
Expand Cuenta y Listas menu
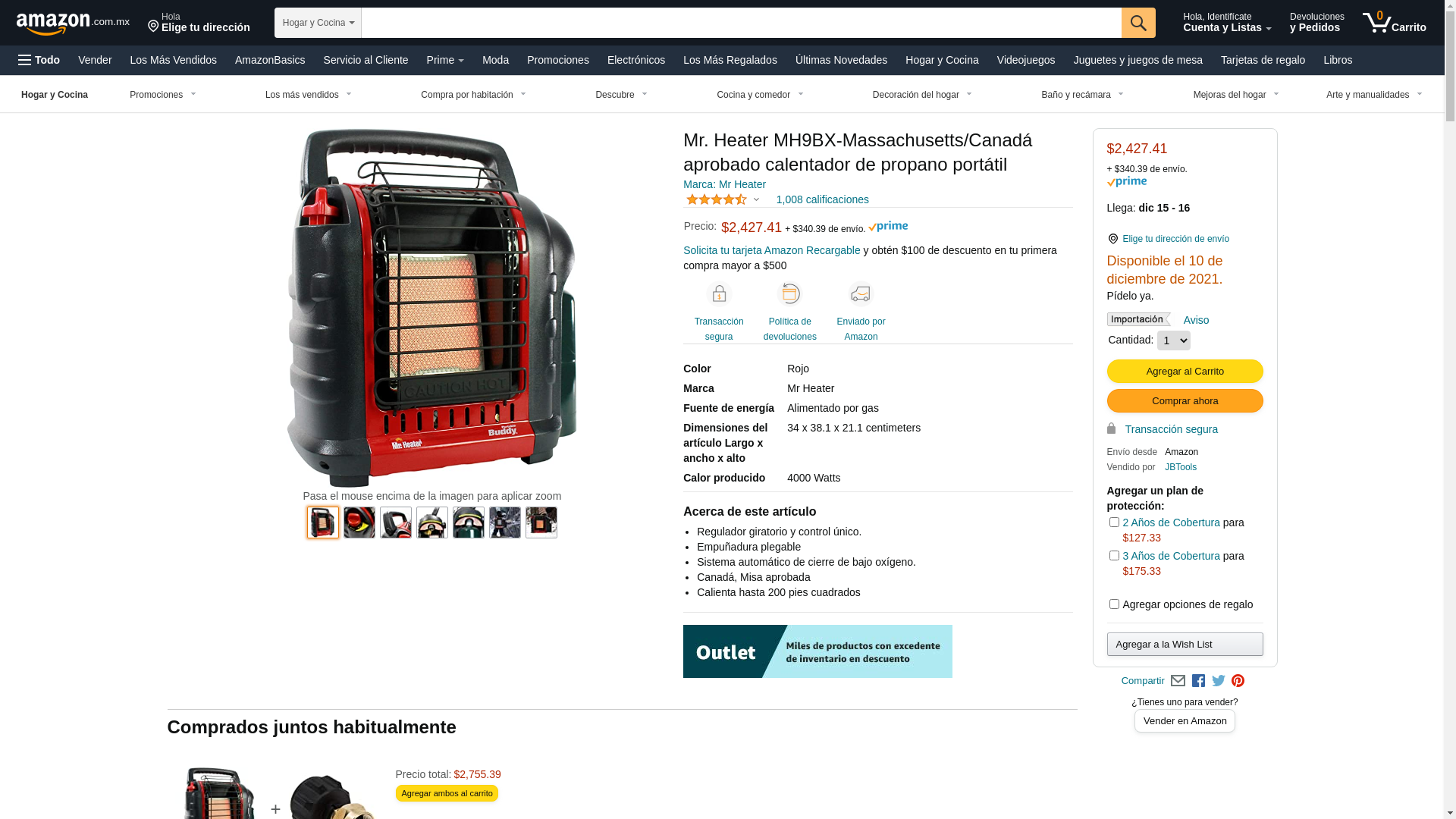(1227, 23)
